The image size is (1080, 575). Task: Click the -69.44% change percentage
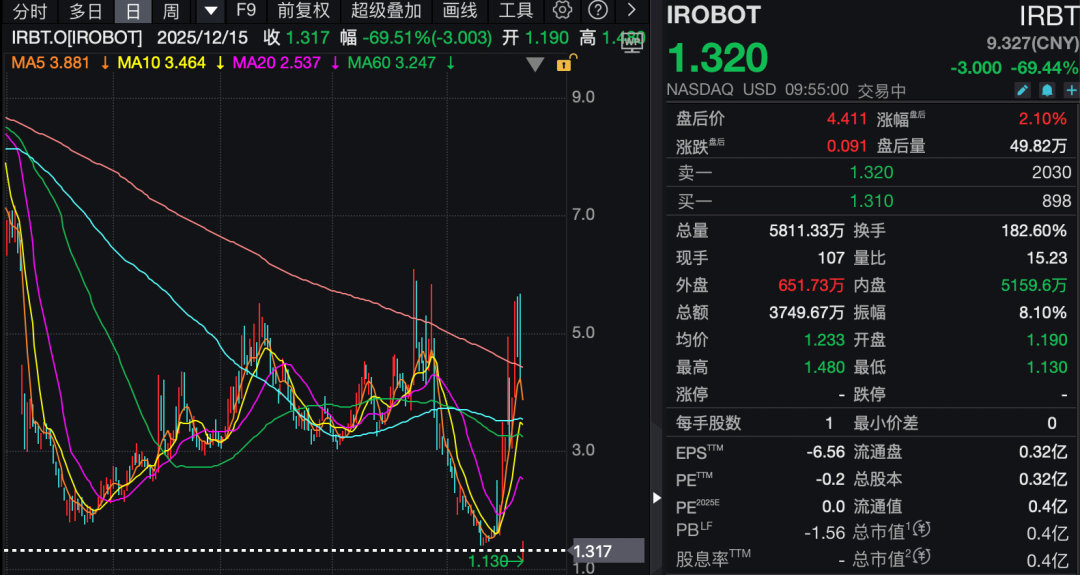(x=1044, y=67)
